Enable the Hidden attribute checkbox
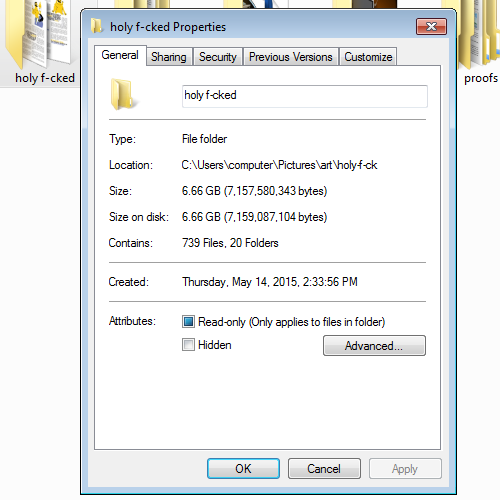Image resolution: width=500 pixels, height=500 pixels. click(x=188, y=345)
